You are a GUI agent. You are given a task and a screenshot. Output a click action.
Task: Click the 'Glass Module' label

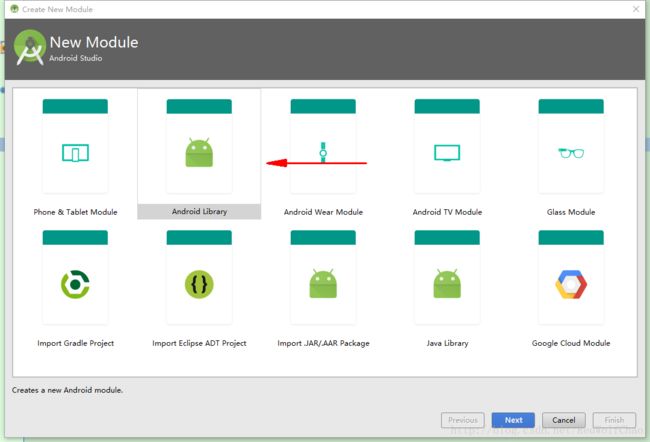[571, 212]
